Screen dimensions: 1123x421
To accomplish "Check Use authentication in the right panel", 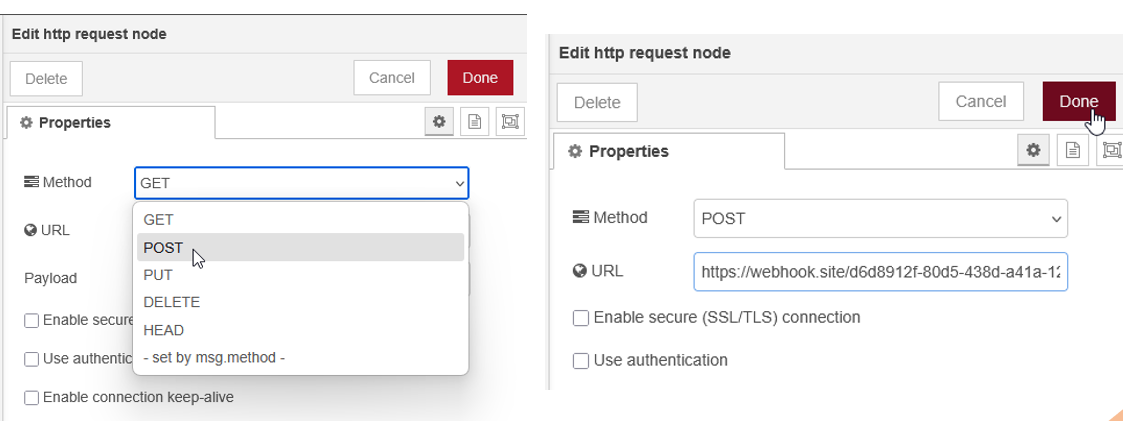I will 581,360.
